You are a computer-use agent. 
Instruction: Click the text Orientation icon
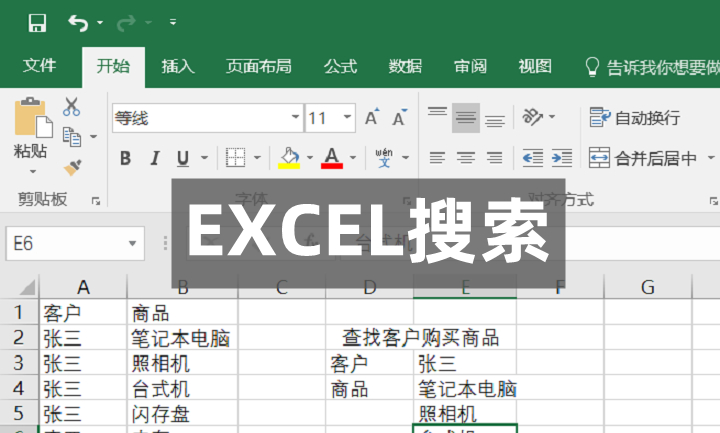click(533, 117)
